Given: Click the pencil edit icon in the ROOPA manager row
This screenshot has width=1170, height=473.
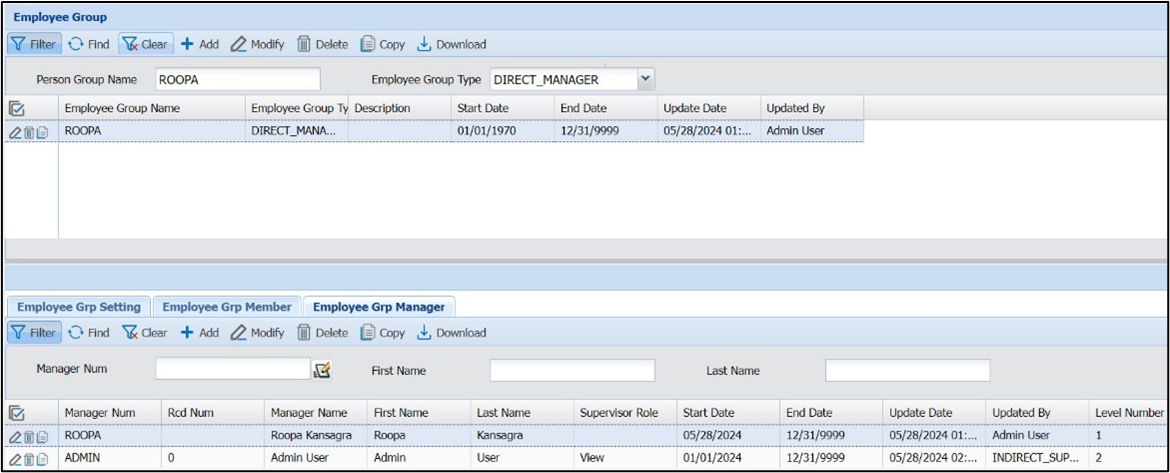Looking at the screenshot, I should pyautogui.click(x=15, y=437).
